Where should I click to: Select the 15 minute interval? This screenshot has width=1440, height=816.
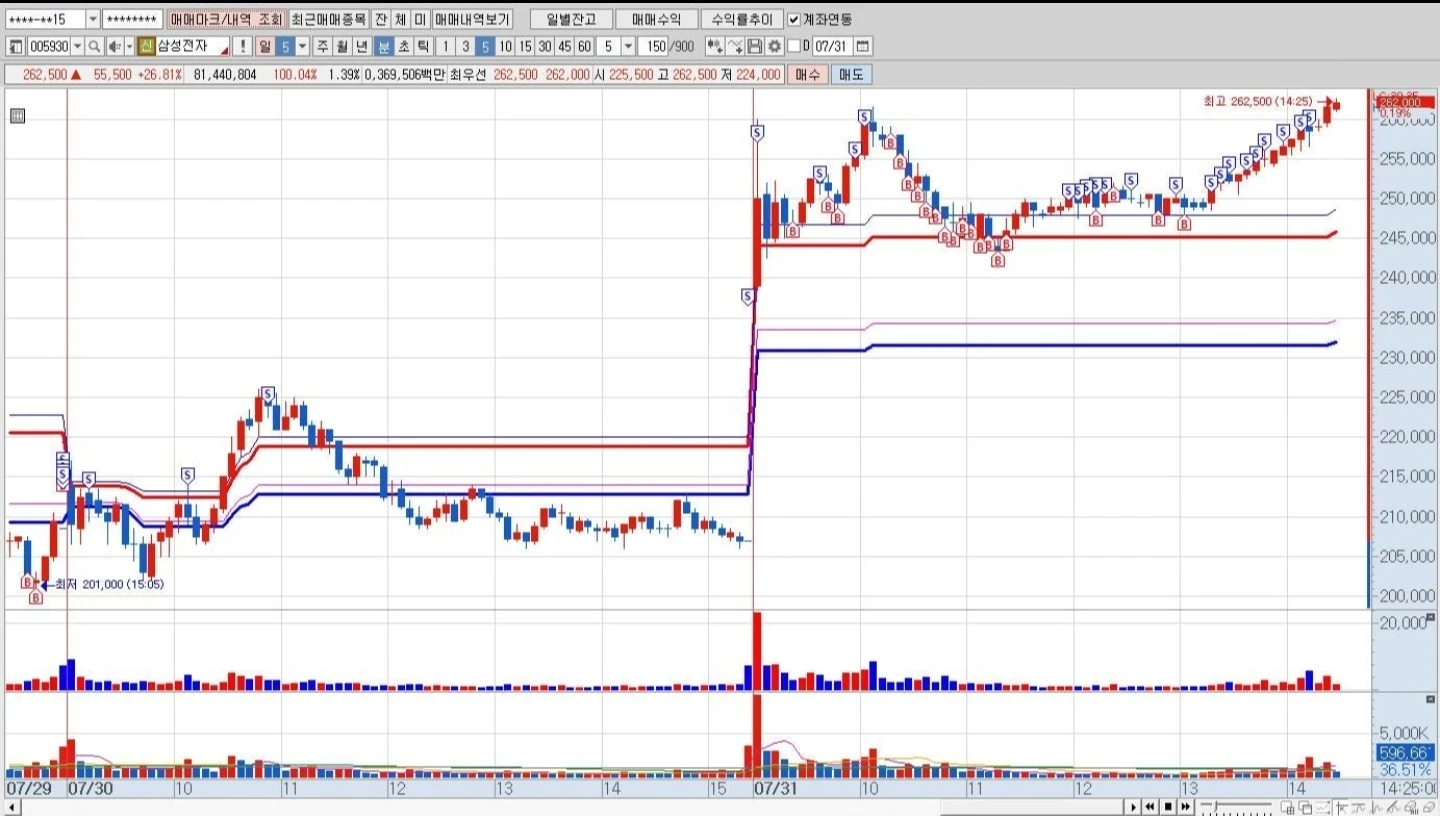tap(526, 46)
